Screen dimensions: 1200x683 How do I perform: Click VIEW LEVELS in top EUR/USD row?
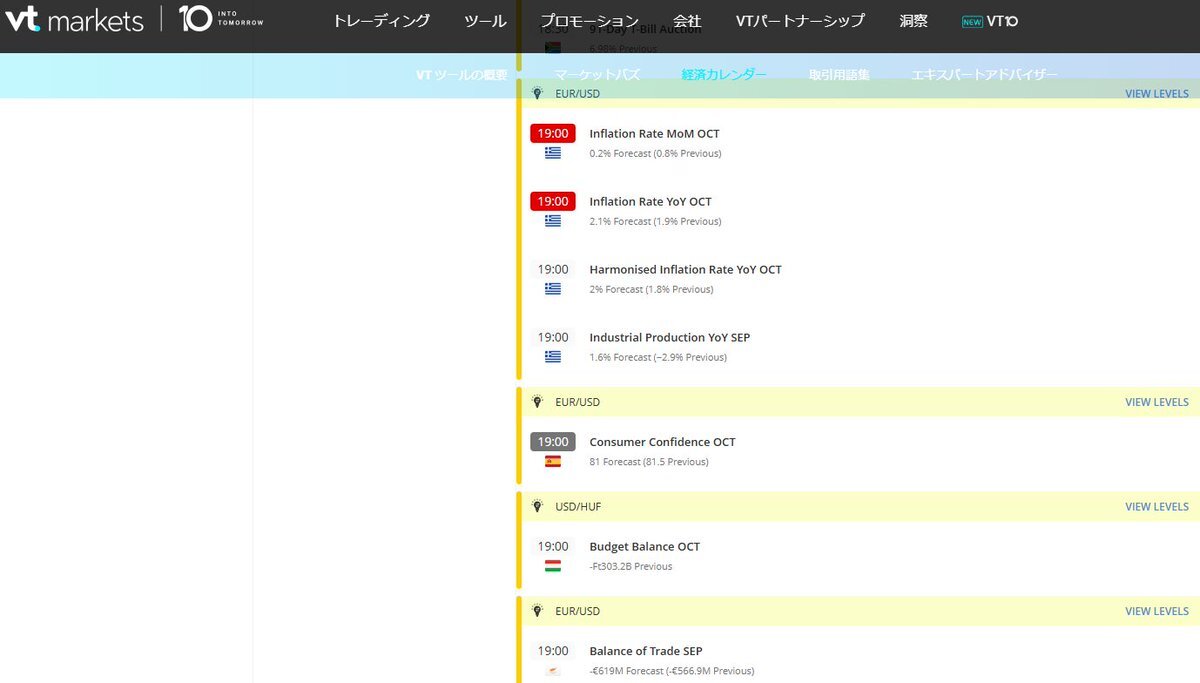[x=1157, y=94]
